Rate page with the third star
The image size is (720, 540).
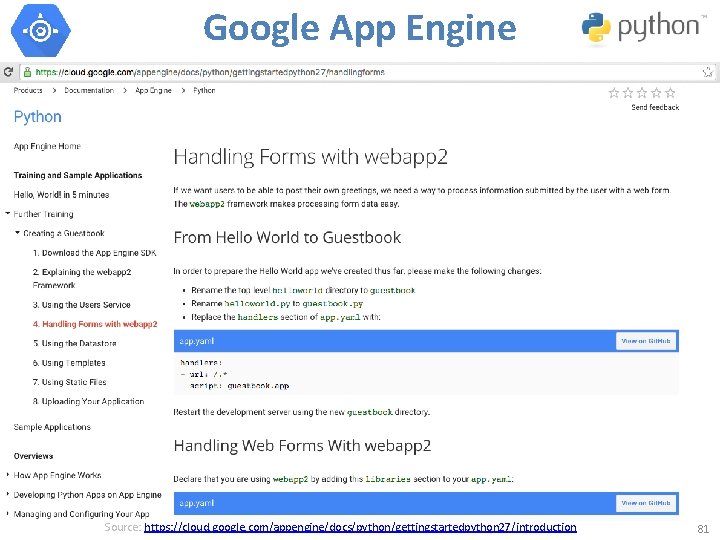click(x=642, y=92)
